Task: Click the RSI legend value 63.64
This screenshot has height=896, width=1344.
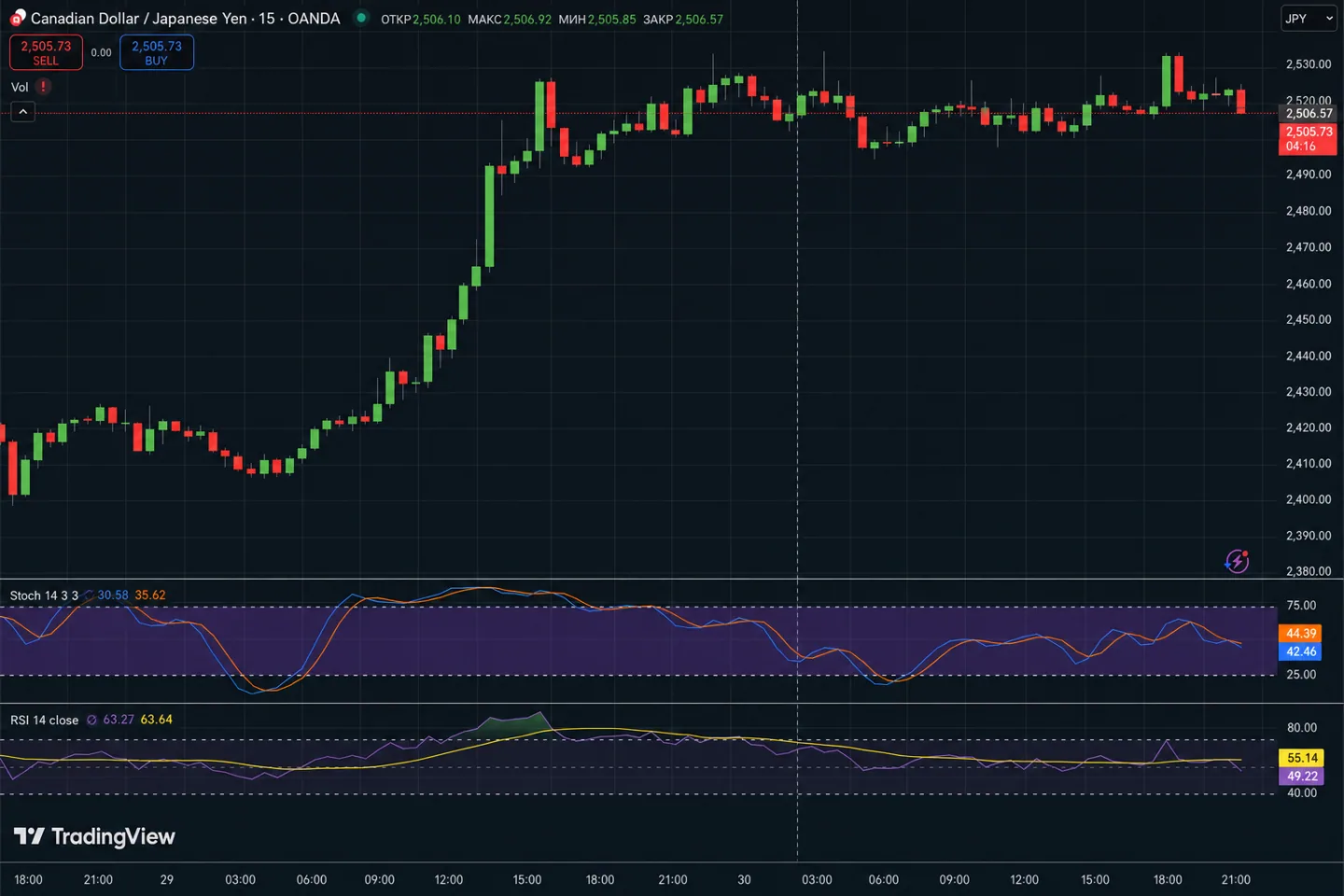Action: [x=156, y=720]
